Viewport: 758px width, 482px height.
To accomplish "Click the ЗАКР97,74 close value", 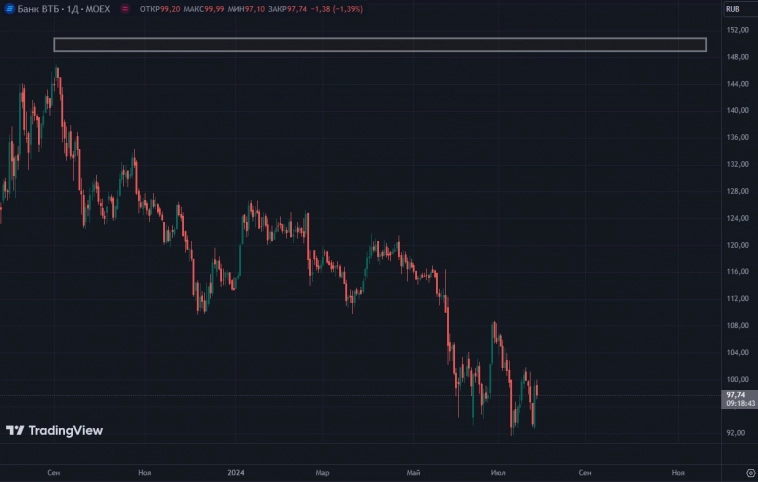I will (287, 9).
